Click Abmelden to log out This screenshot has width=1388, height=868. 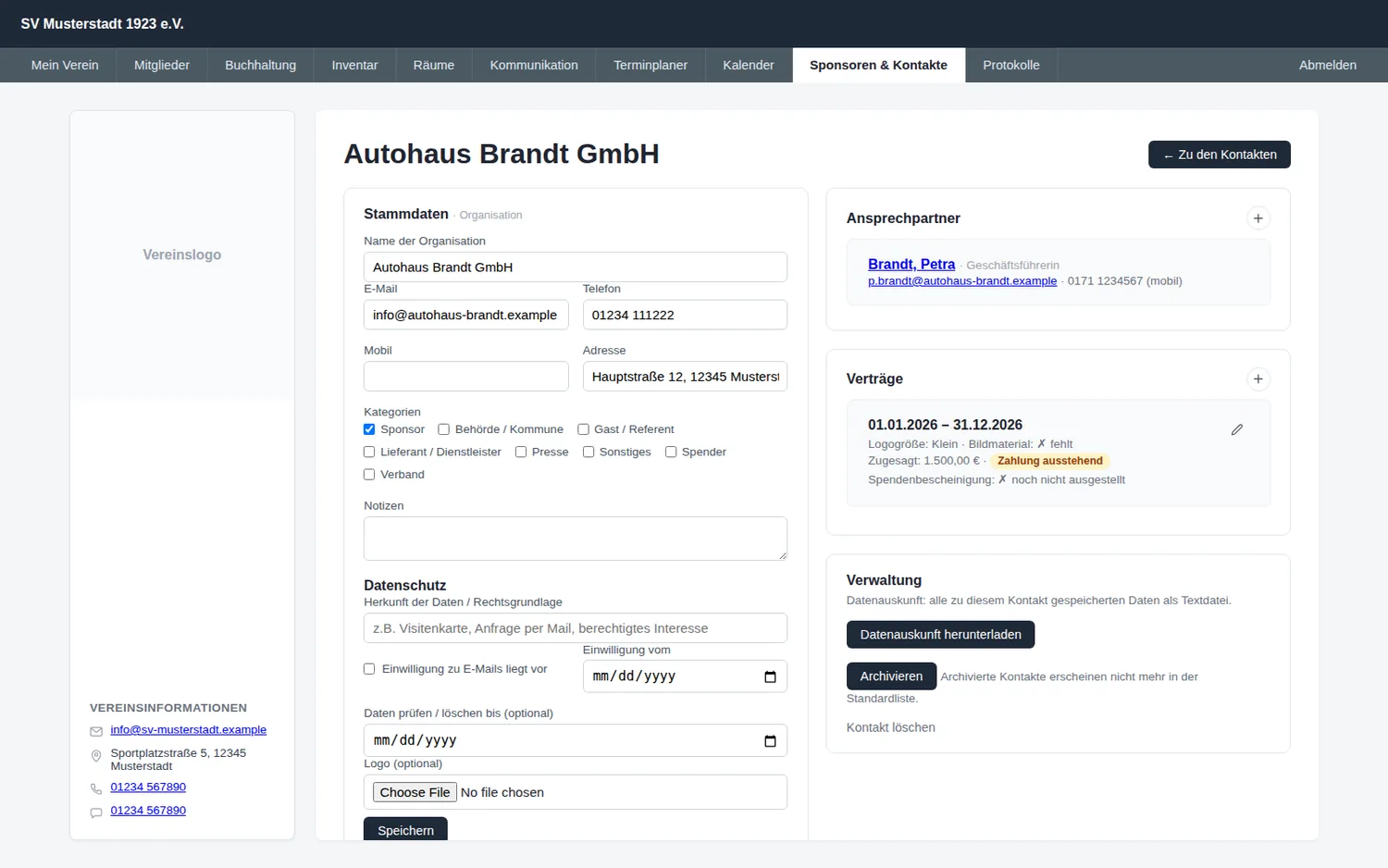[x=1328, y=65]
